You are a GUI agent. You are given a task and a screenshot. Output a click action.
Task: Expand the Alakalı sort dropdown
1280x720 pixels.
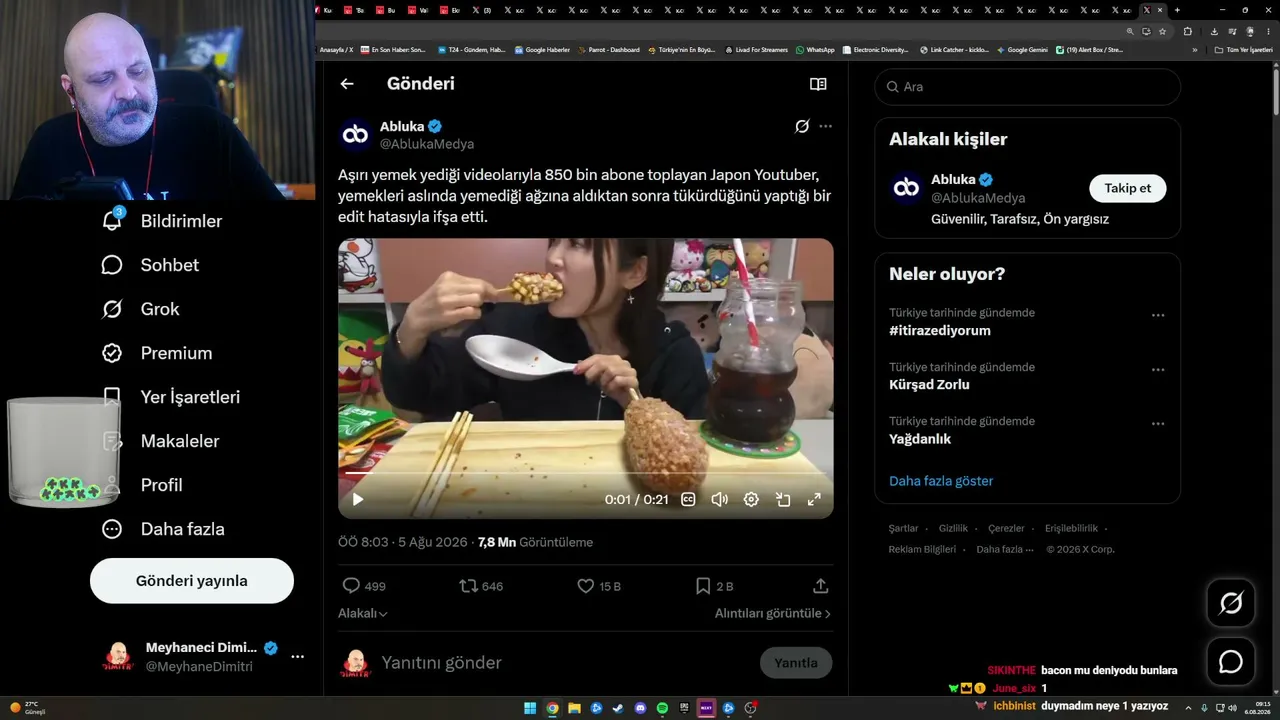pos(363,613)
